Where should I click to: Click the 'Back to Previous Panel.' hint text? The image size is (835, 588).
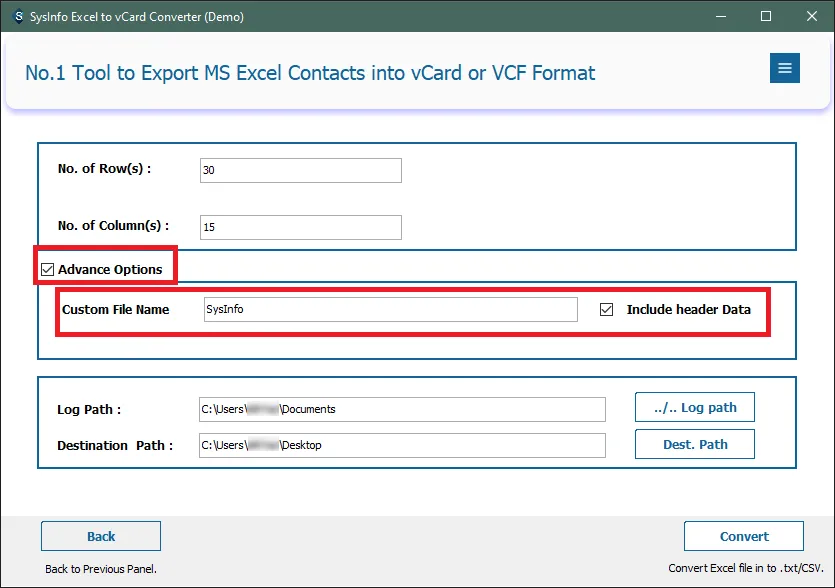(101, 569)
